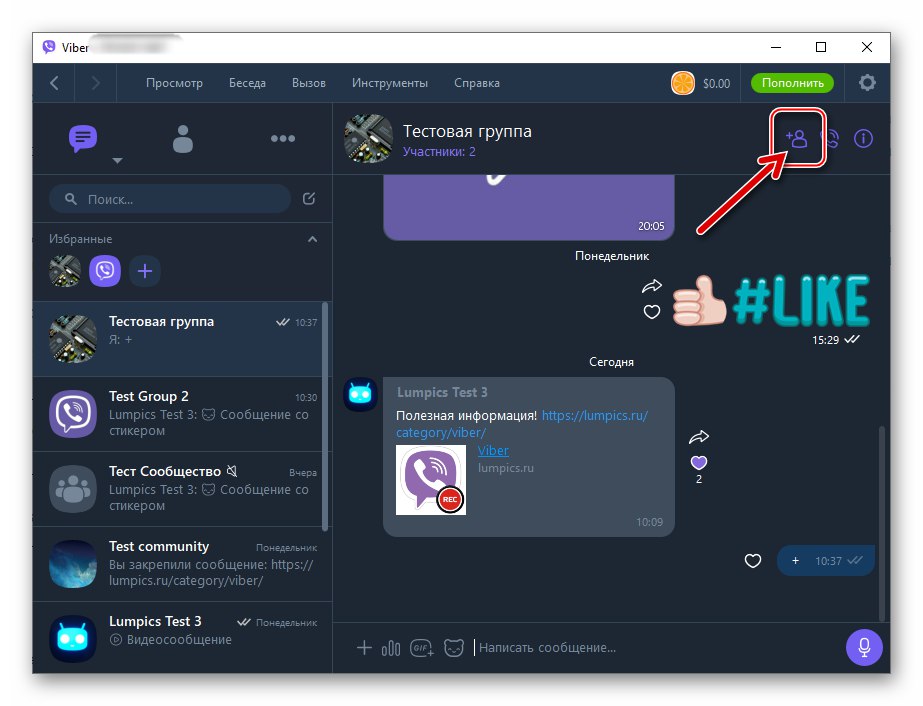Click the green Пополнить button
Screen dimensions: 923x706
click(x=792, y=83)
